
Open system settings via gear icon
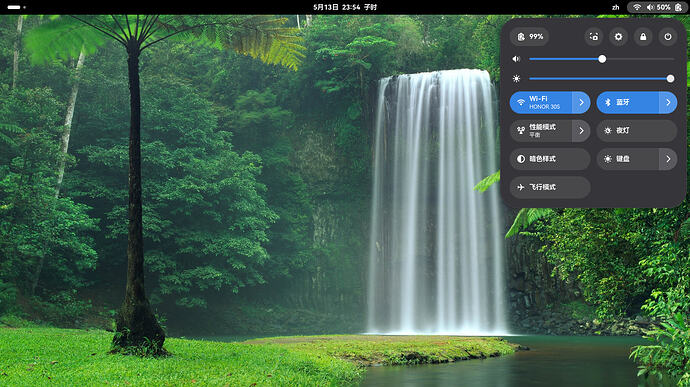tap(618, 37)
